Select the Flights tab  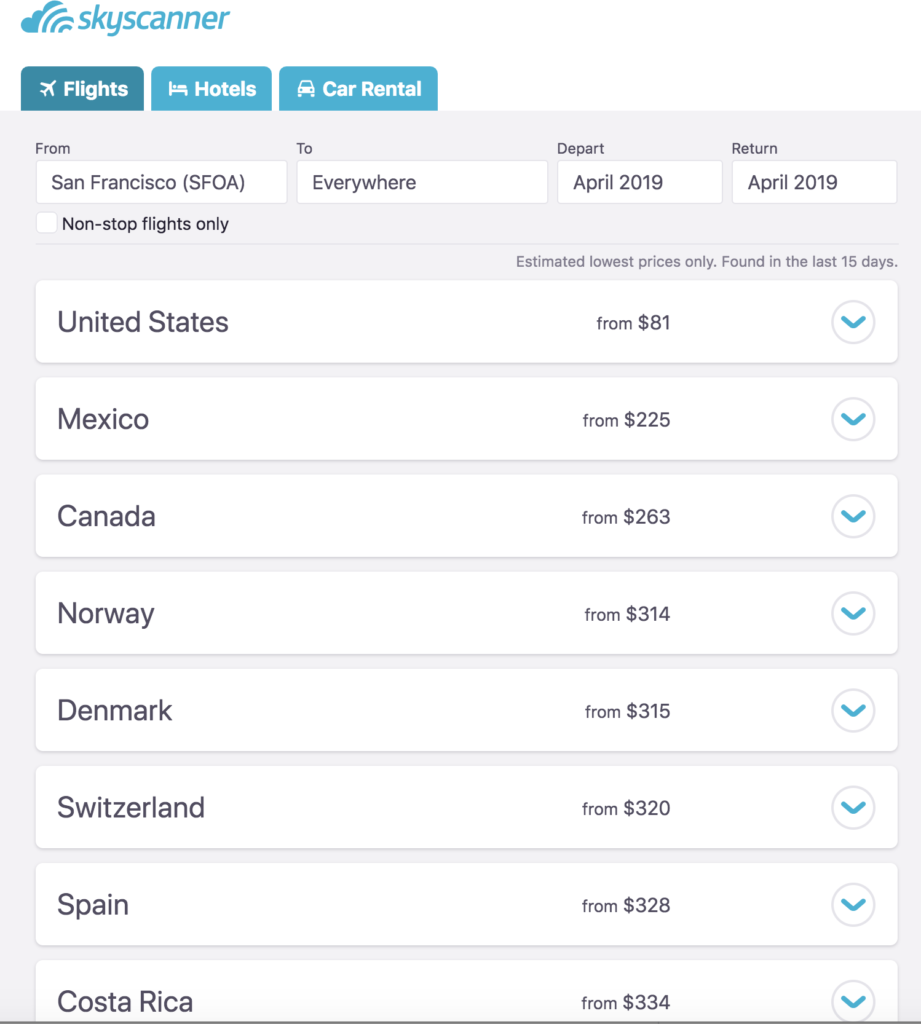[x=82, y=89]
